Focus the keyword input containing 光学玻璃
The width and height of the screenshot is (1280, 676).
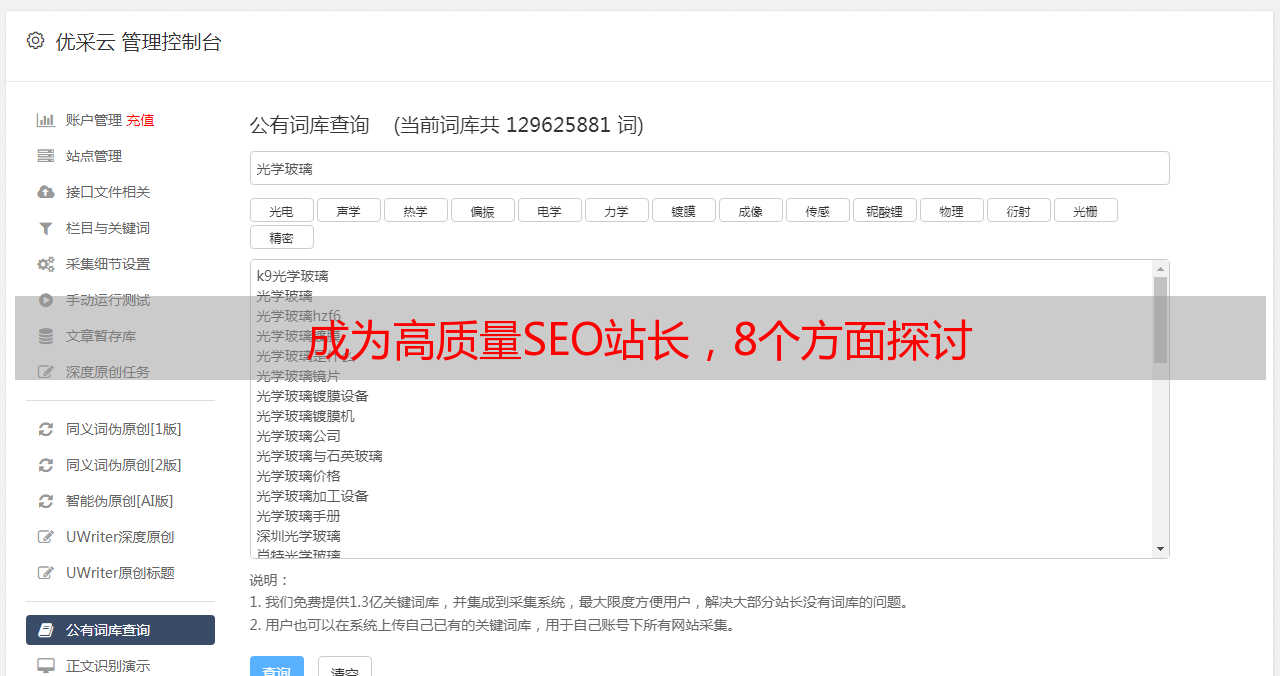coord(709,168)
